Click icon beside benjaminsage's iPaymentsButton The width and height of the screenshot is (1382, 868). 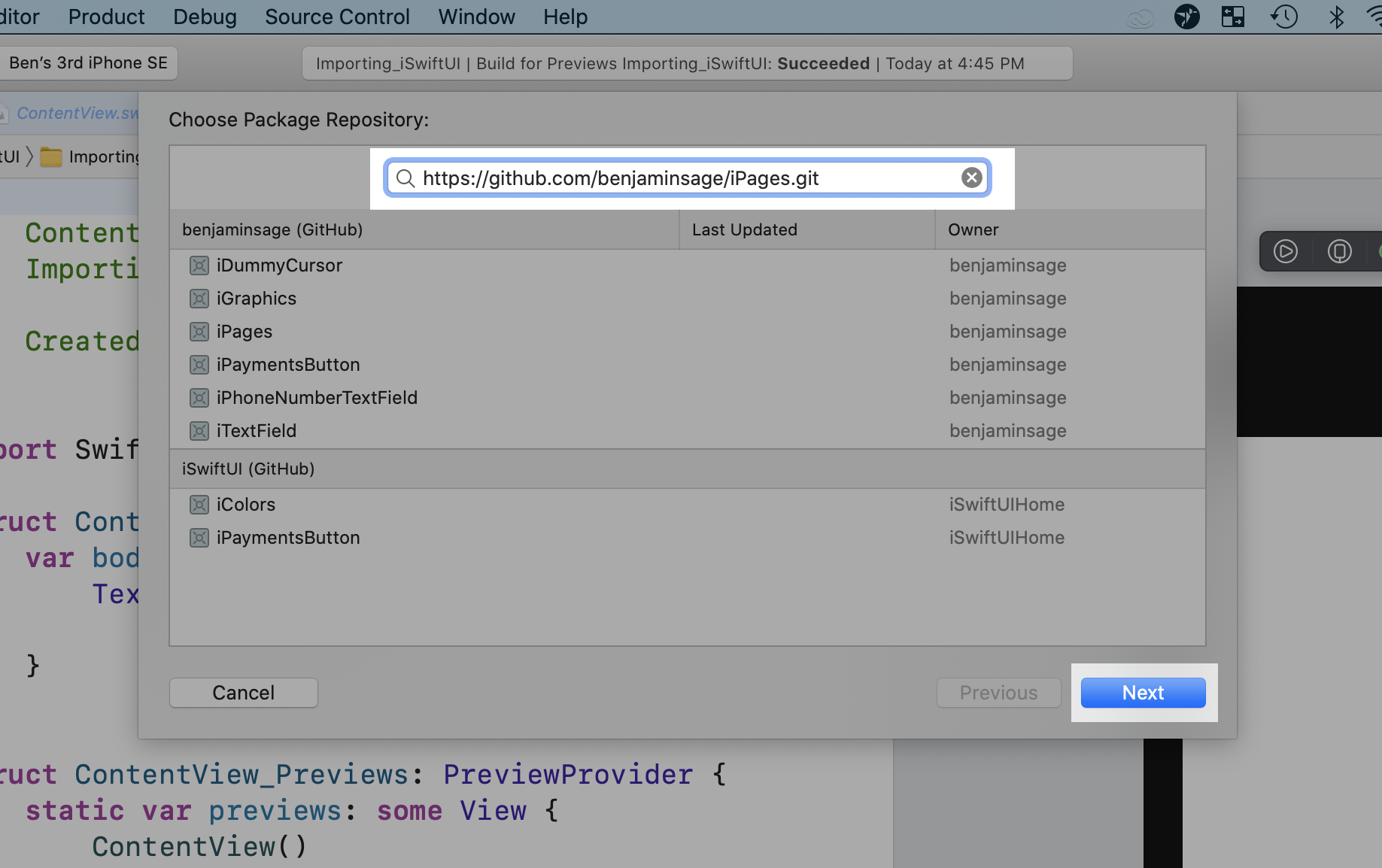199,365
